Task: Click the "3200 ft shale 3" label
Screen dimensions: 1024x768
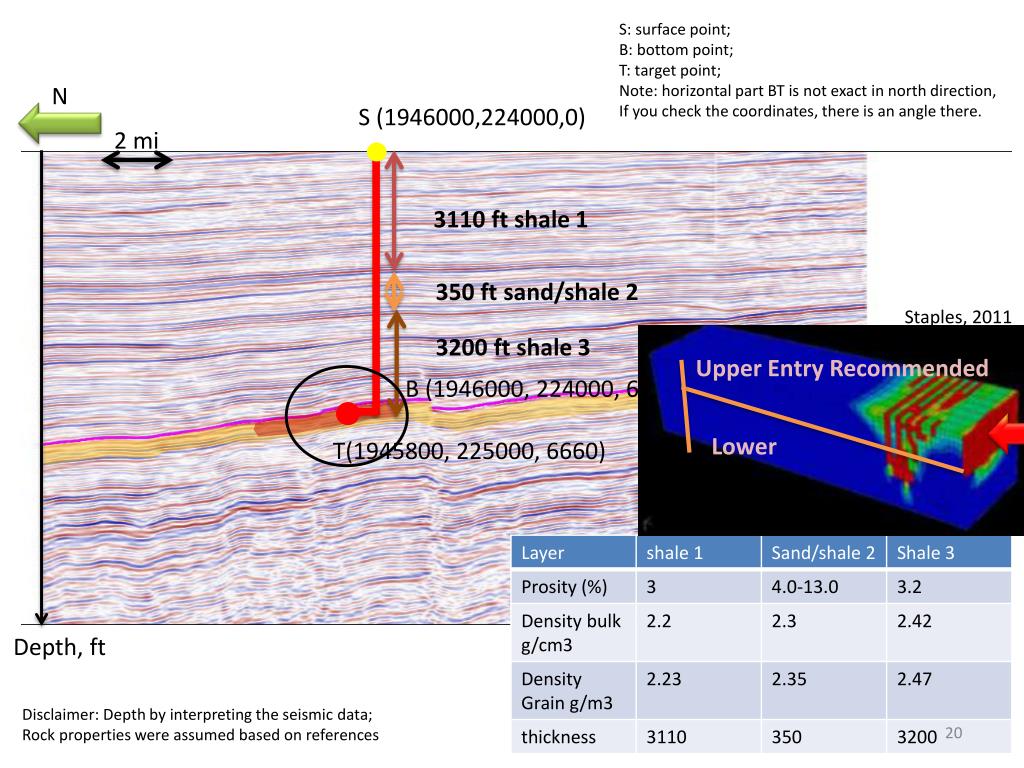Action: pos(513,347)
